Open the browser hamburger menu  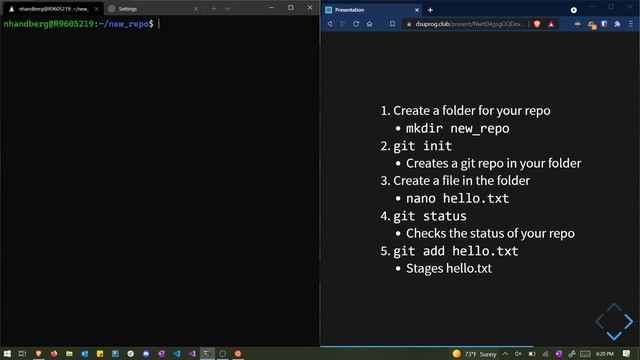point(631,24)
